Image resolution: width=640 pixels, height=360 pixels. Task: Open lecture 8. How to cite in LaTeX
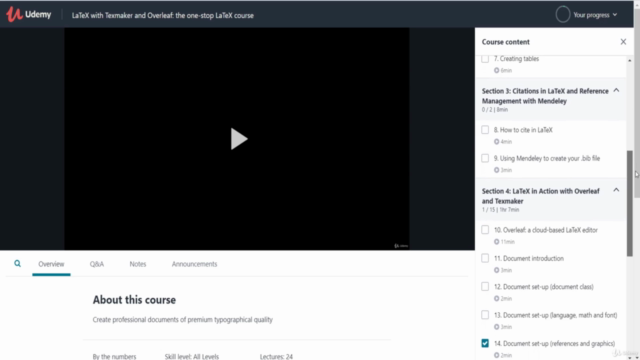coord(523,130)
